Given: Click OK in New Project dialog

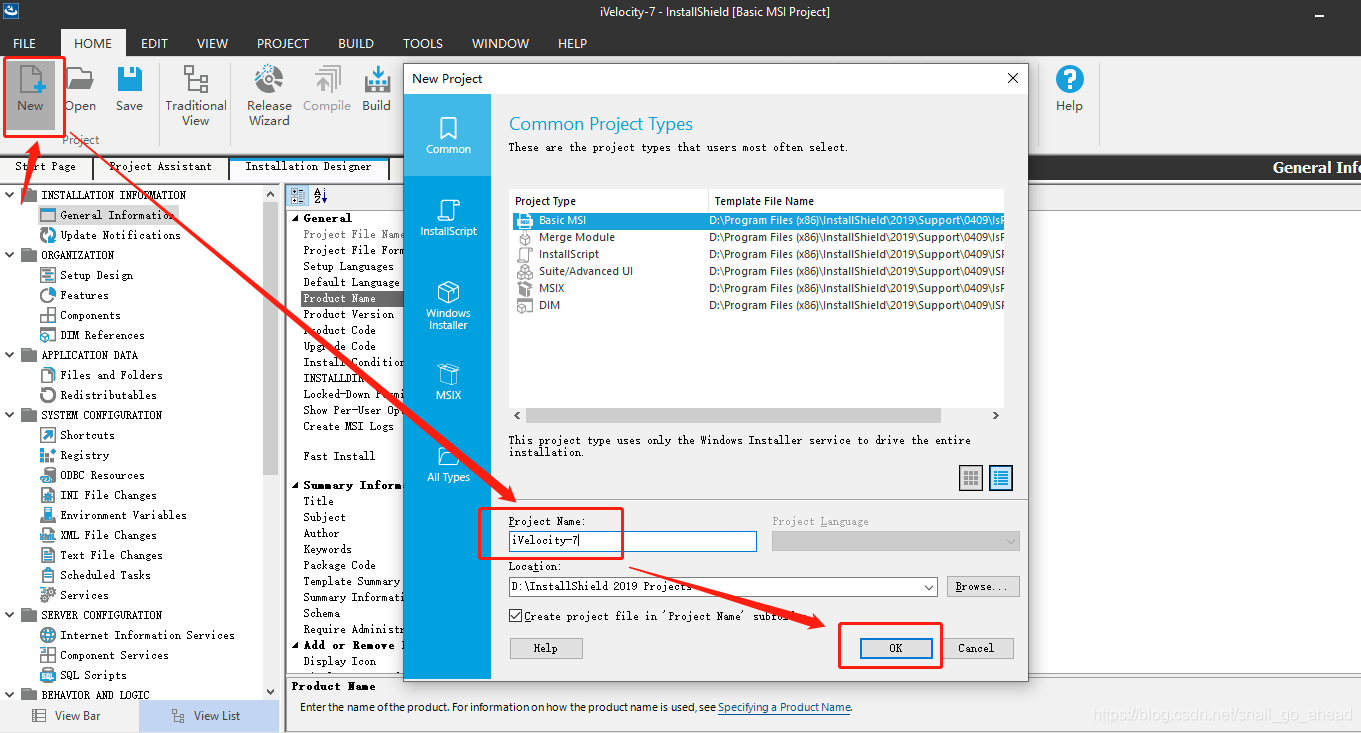Looking at the screenshot, I should coord(895,648).
